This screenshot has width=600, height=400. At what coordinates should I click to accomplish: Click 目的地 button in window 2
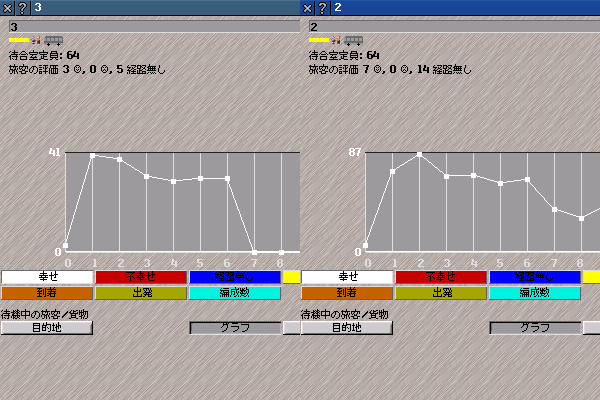pos(347,328)
